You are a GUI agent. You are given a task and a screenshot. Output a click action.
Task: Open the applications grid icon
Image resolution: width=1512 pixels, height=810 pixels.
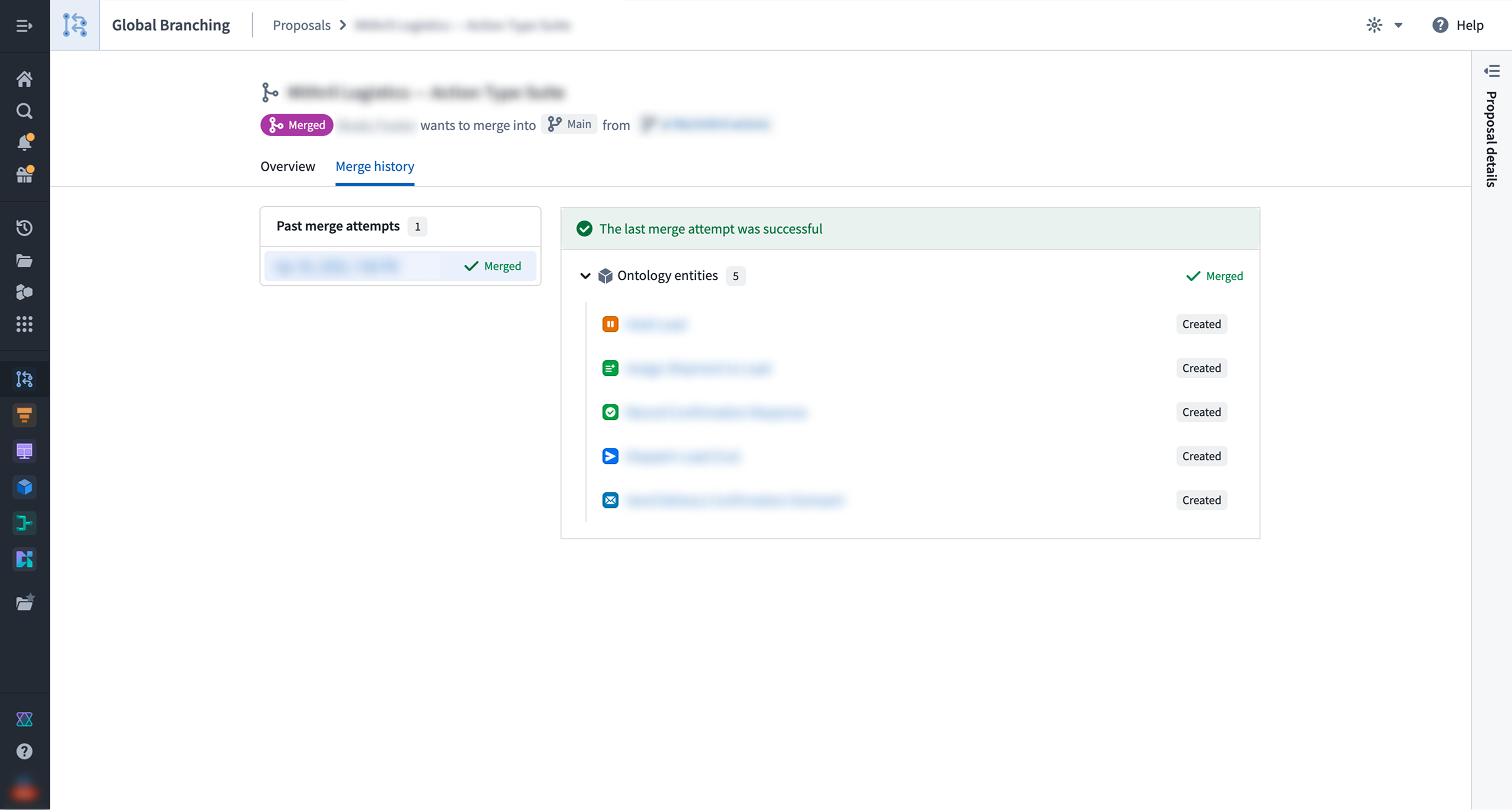[24, 324]
